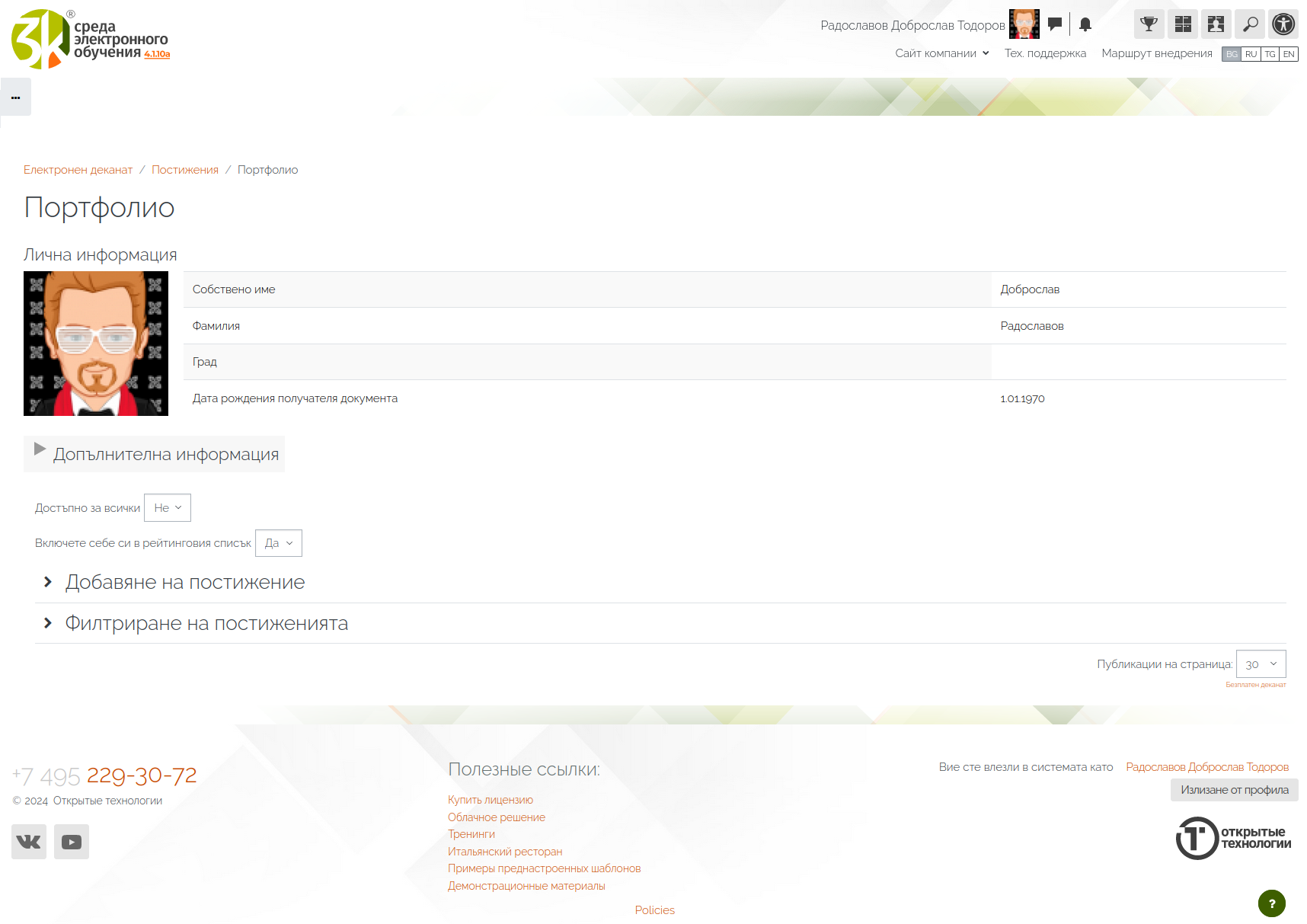
Task: Switch the language to TG
Action: click(x=1270, y=54)
